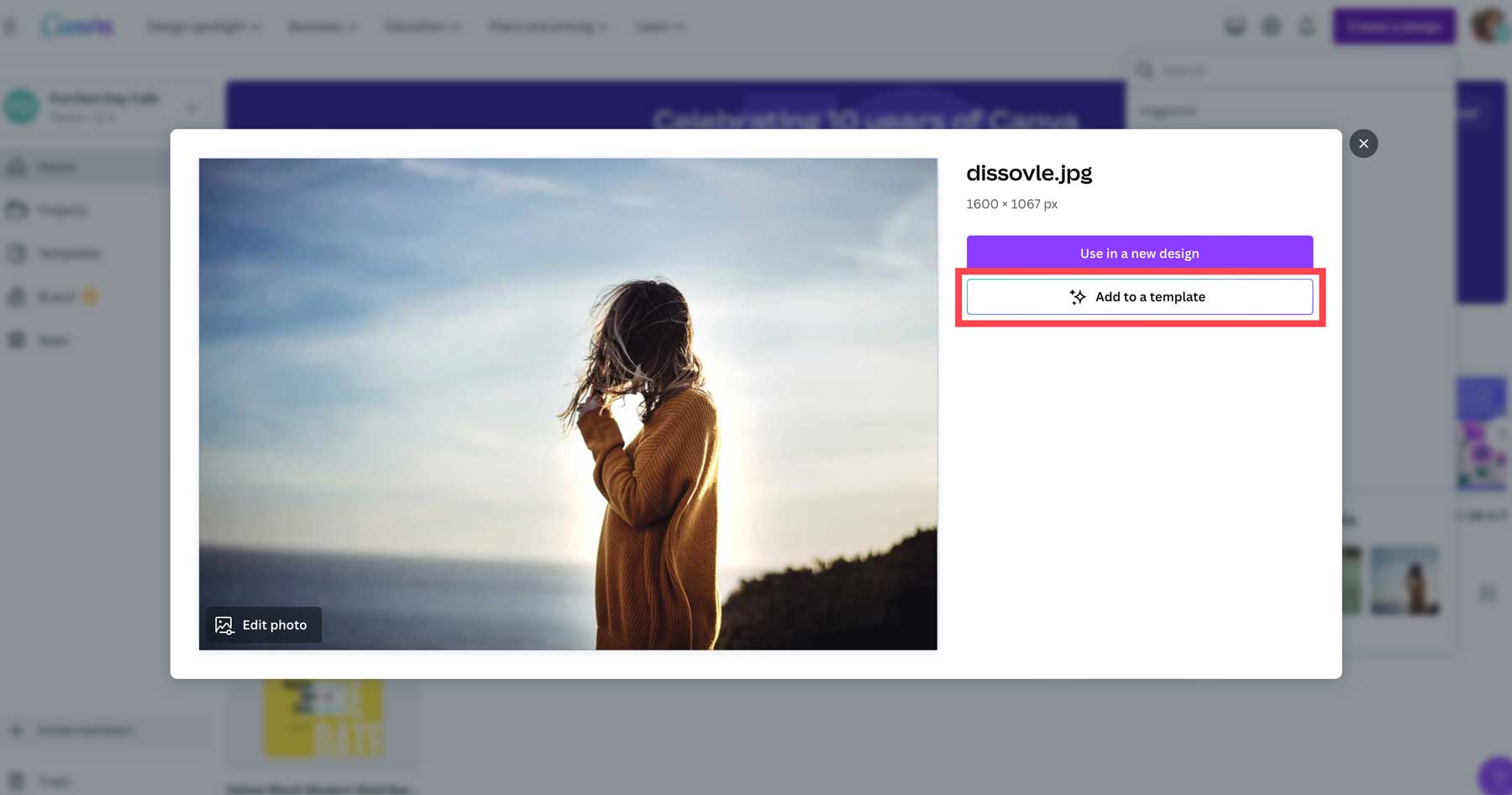Open the settings gear

point(1271,26)
